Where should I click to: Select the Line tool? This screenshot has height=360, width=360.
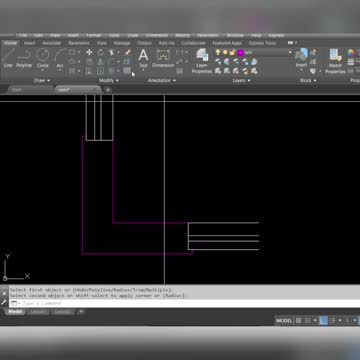(x=8, y=58)
